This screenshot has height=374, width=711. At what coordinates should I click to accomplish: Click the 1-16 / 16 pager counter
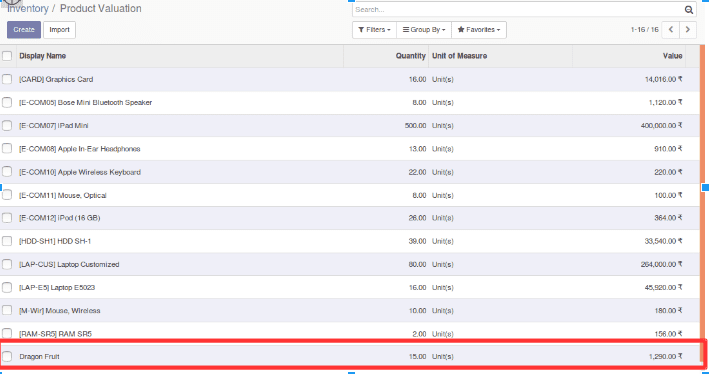(x=644, y=29)
